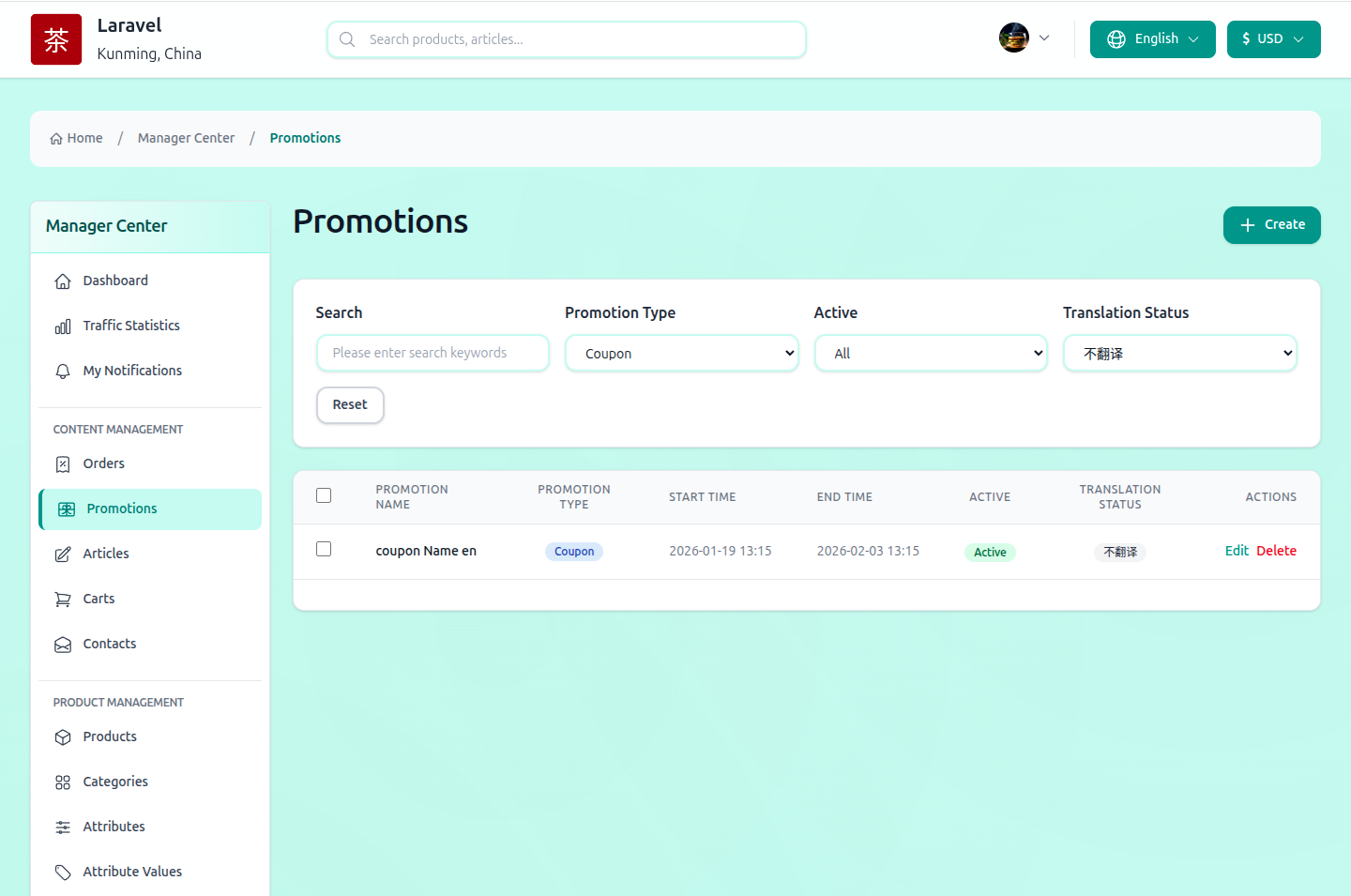Viewport: 1351px width, 896px height.
Task: Click the plus icon on Create button
Action: point(1248,225)
